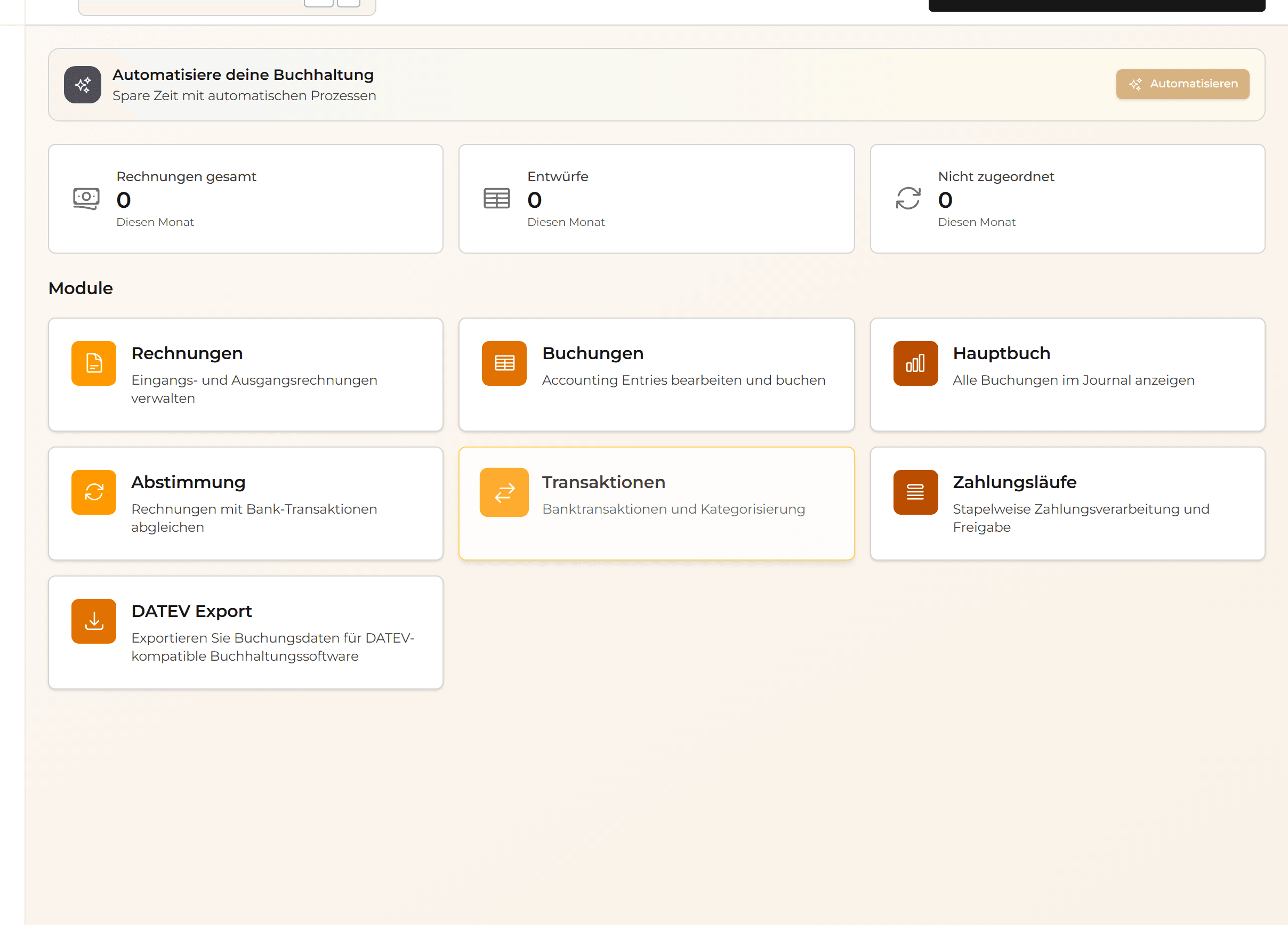Select the Abstimmung sync icon
Screen dimensions: 1288x925
[94, 492]
